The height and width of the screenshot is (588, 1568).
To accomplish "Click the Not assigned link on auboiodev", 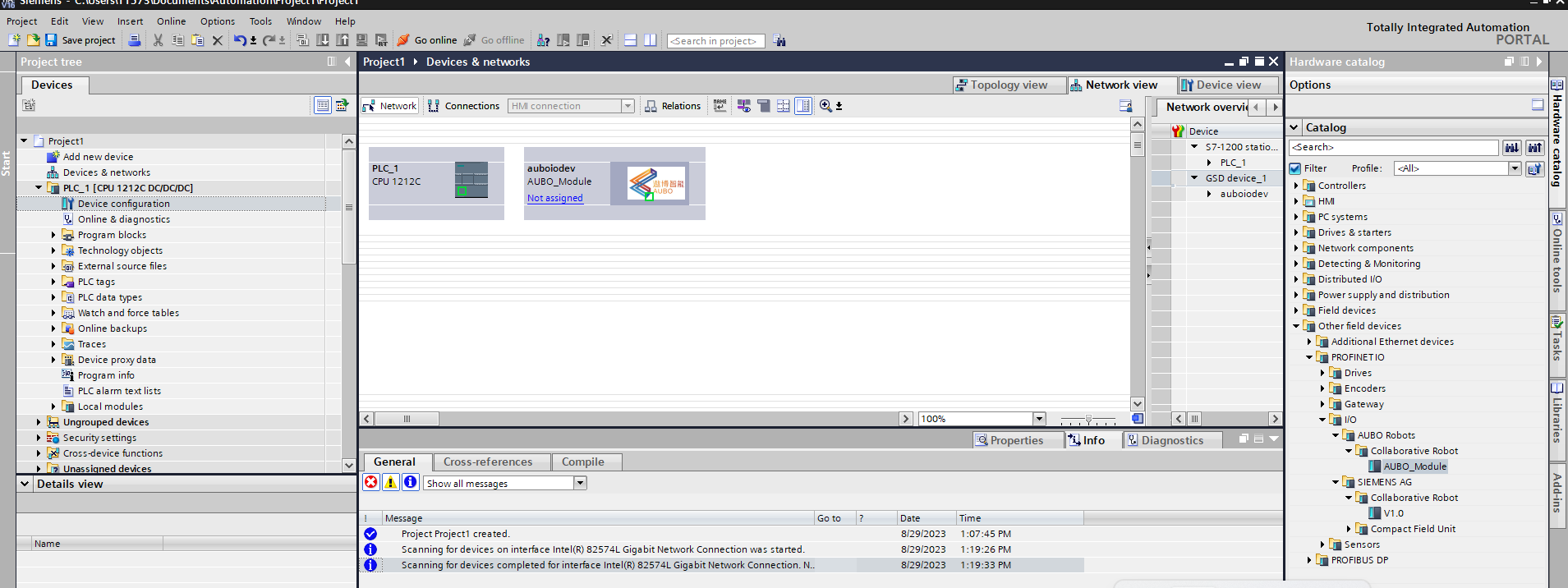I will 555,198.
